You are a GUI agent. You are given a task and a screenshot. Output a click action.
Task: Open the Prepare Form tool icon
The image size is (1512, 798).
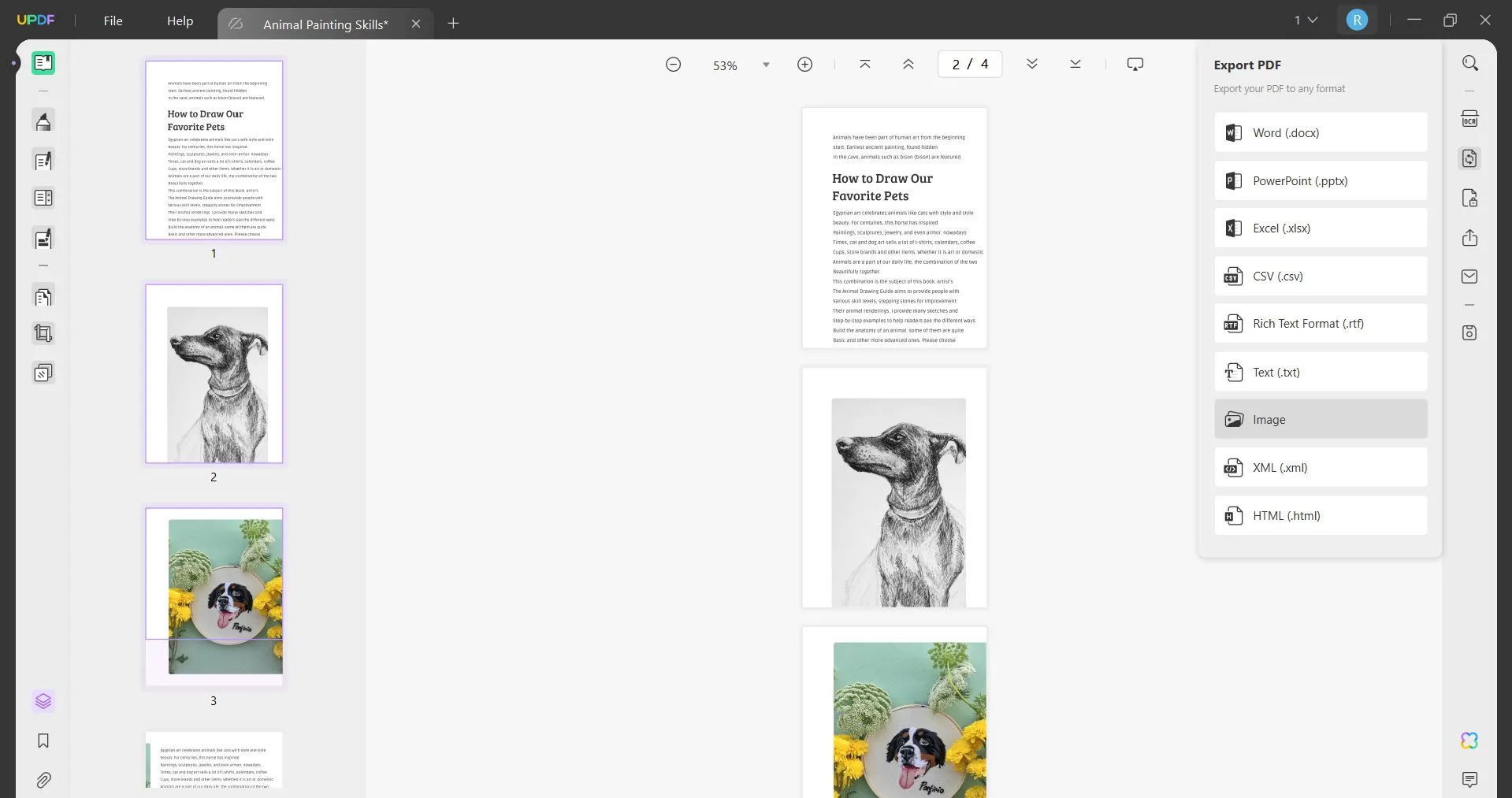43,198
